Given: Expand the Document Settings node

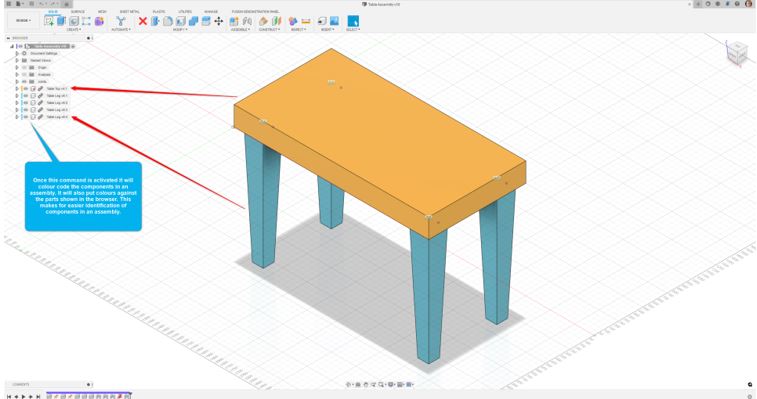Looking at the screenshot, I should pyautogui.click(x=17, y=54).
